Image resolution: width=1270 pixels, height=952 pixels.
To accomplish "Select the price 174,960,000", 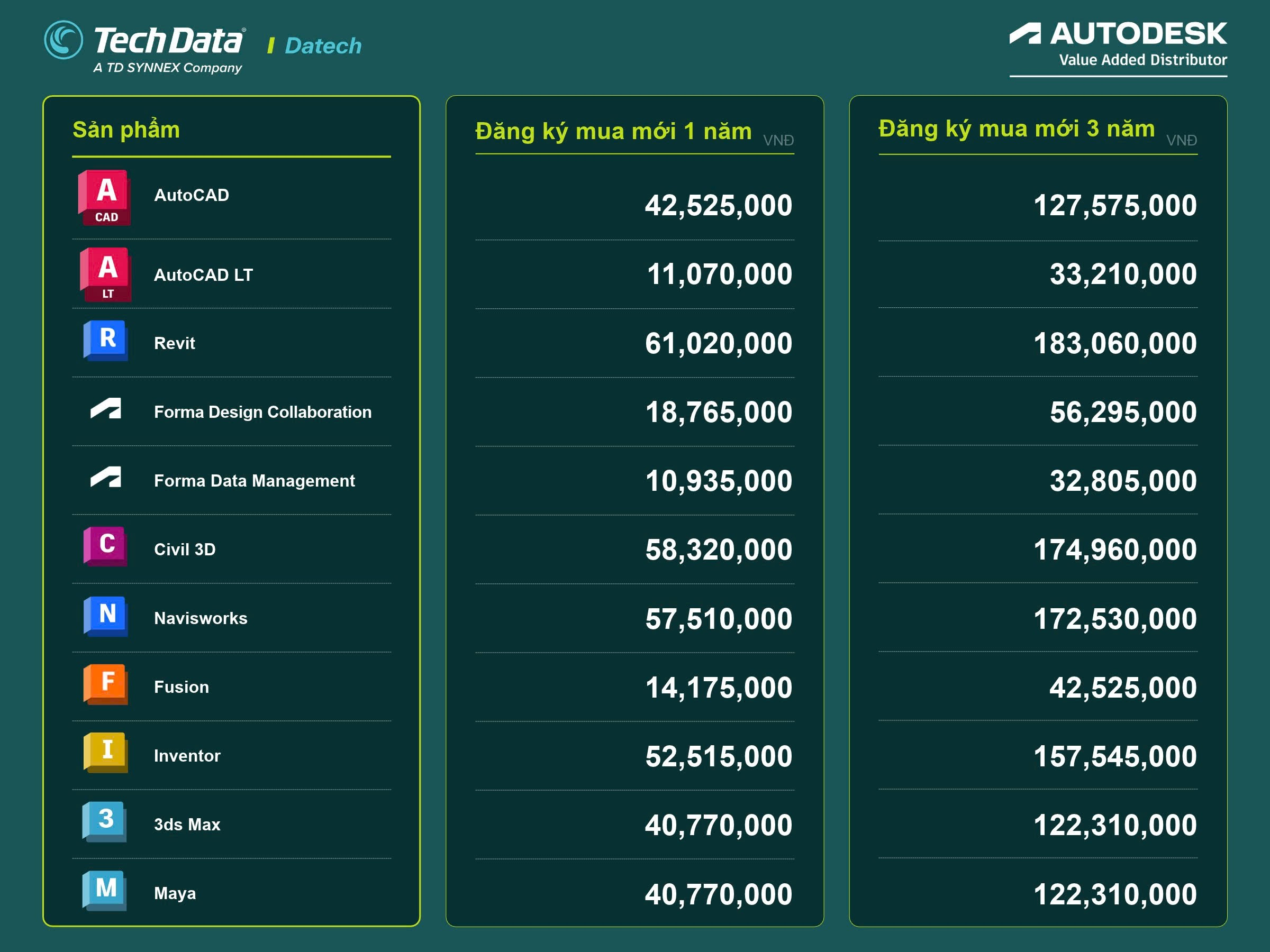I will tap(1115, 550).
